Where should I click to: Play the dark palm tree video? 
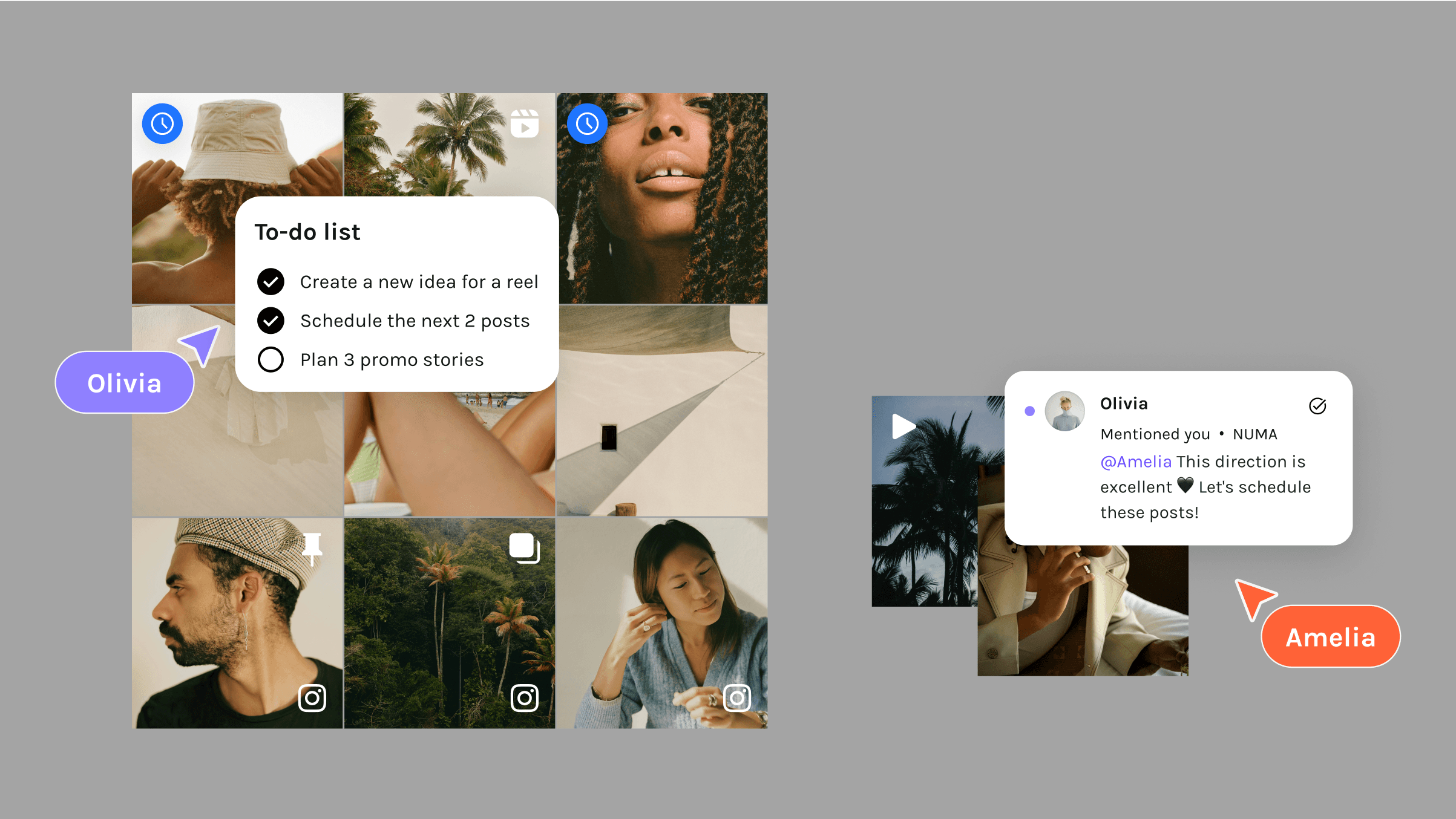tap(903, 426)
